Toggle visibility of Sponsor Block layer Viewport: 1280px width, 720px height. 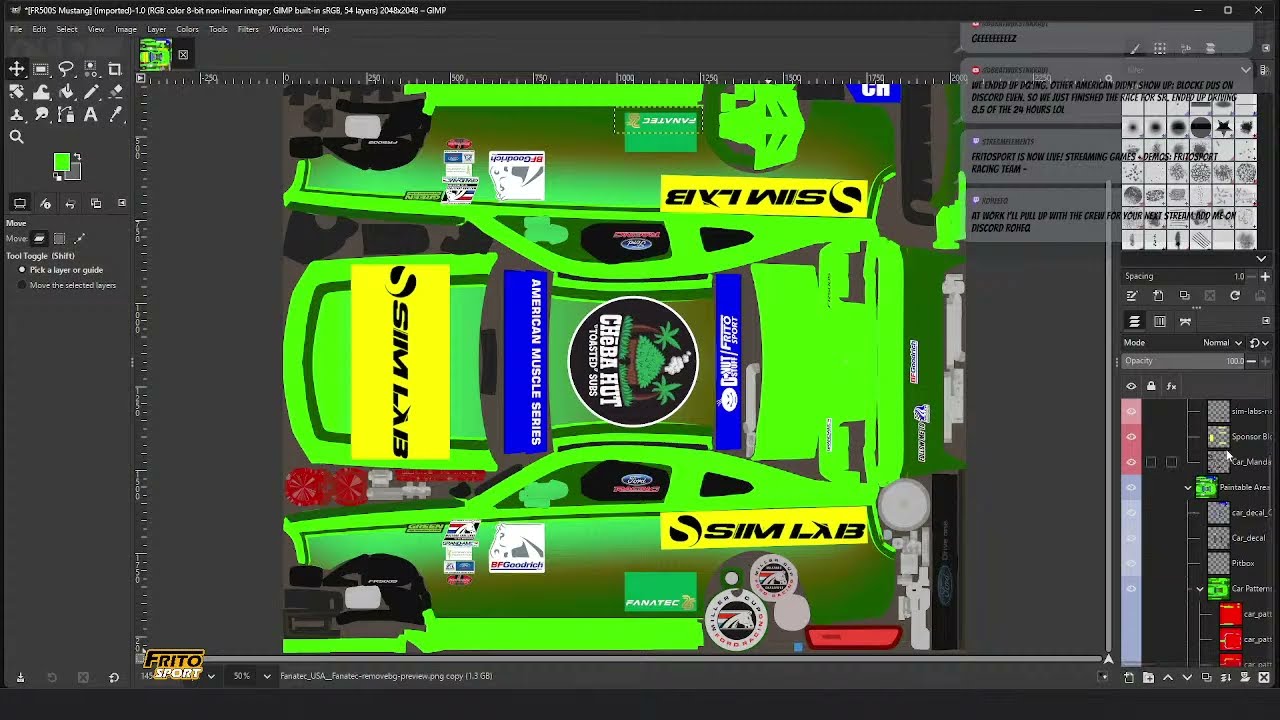(x=1131, y=437)
